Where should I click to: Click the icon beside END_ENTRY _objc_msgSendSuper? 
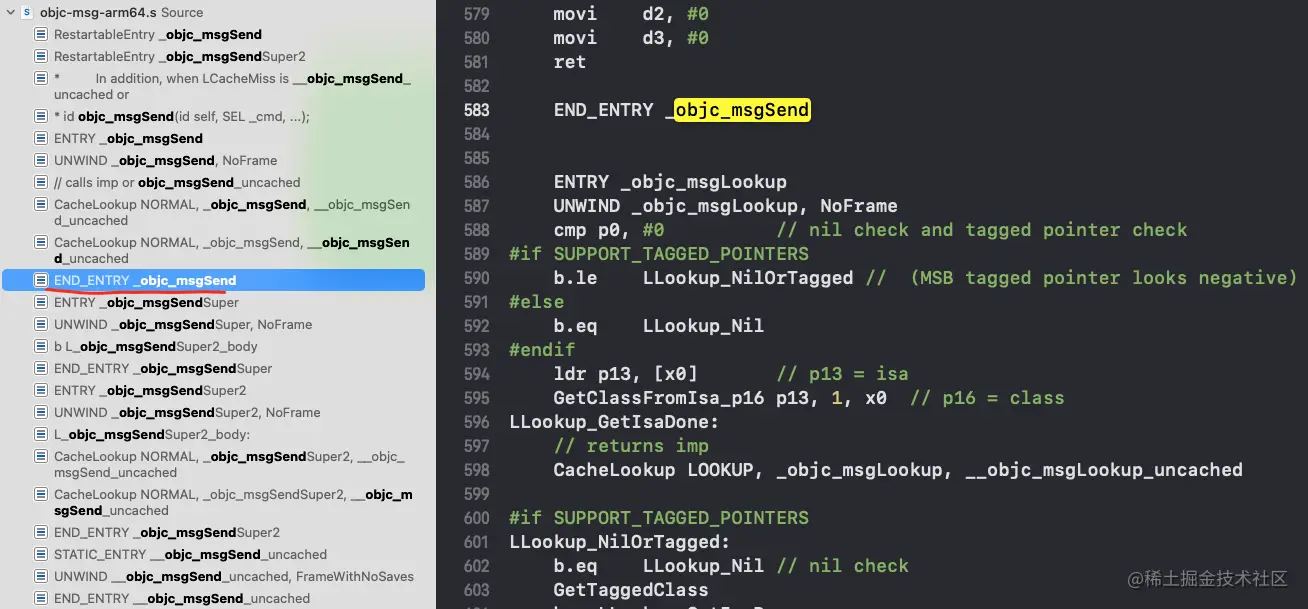tap(41, 368)
